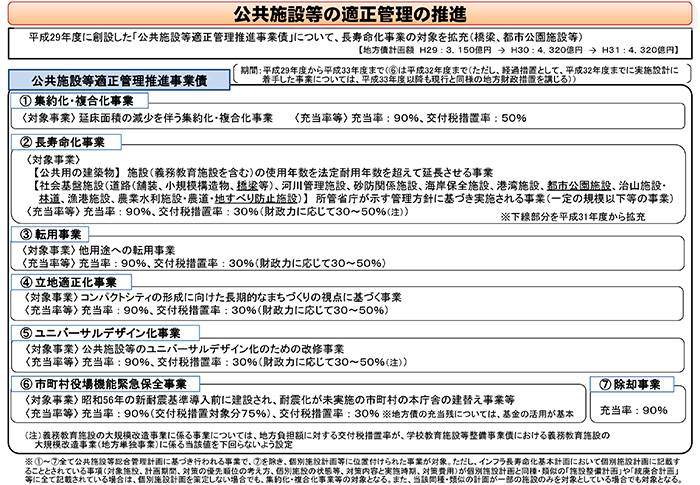Screen dimensions: 700x485
Task: Click the underlined word 橋梁 in the 社会基盤施設 list
Action: tap(247, 186)
